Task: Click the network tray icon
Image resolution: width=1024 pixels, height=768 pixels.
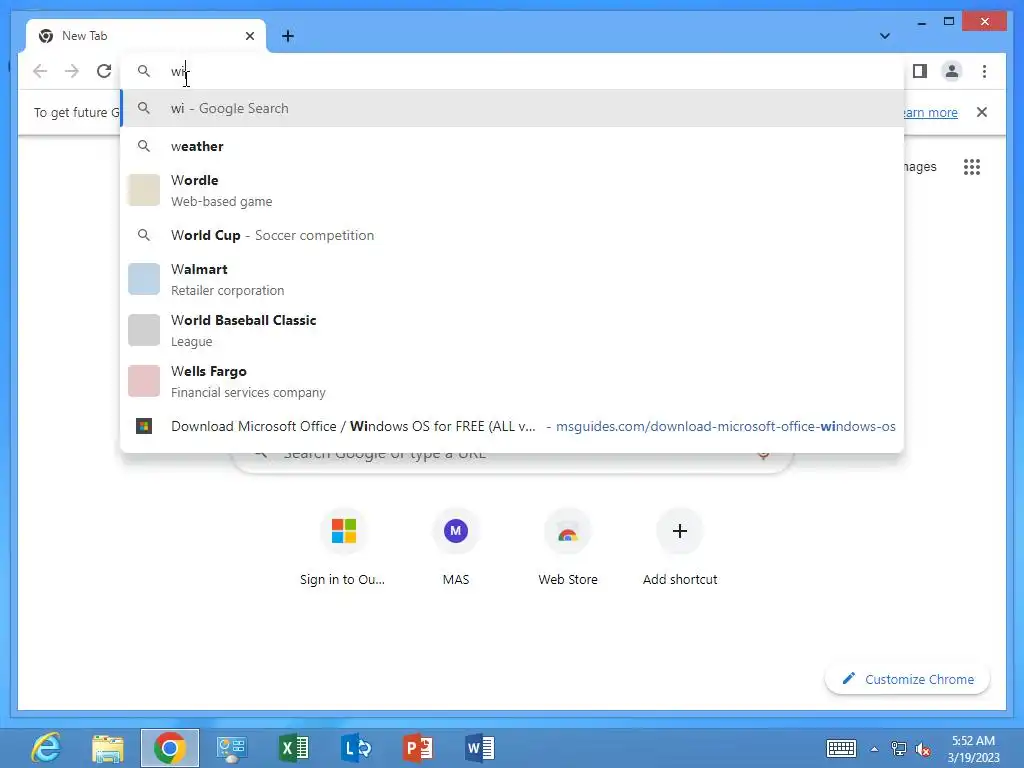Action: pyautogui.click(x=899, y=749)
